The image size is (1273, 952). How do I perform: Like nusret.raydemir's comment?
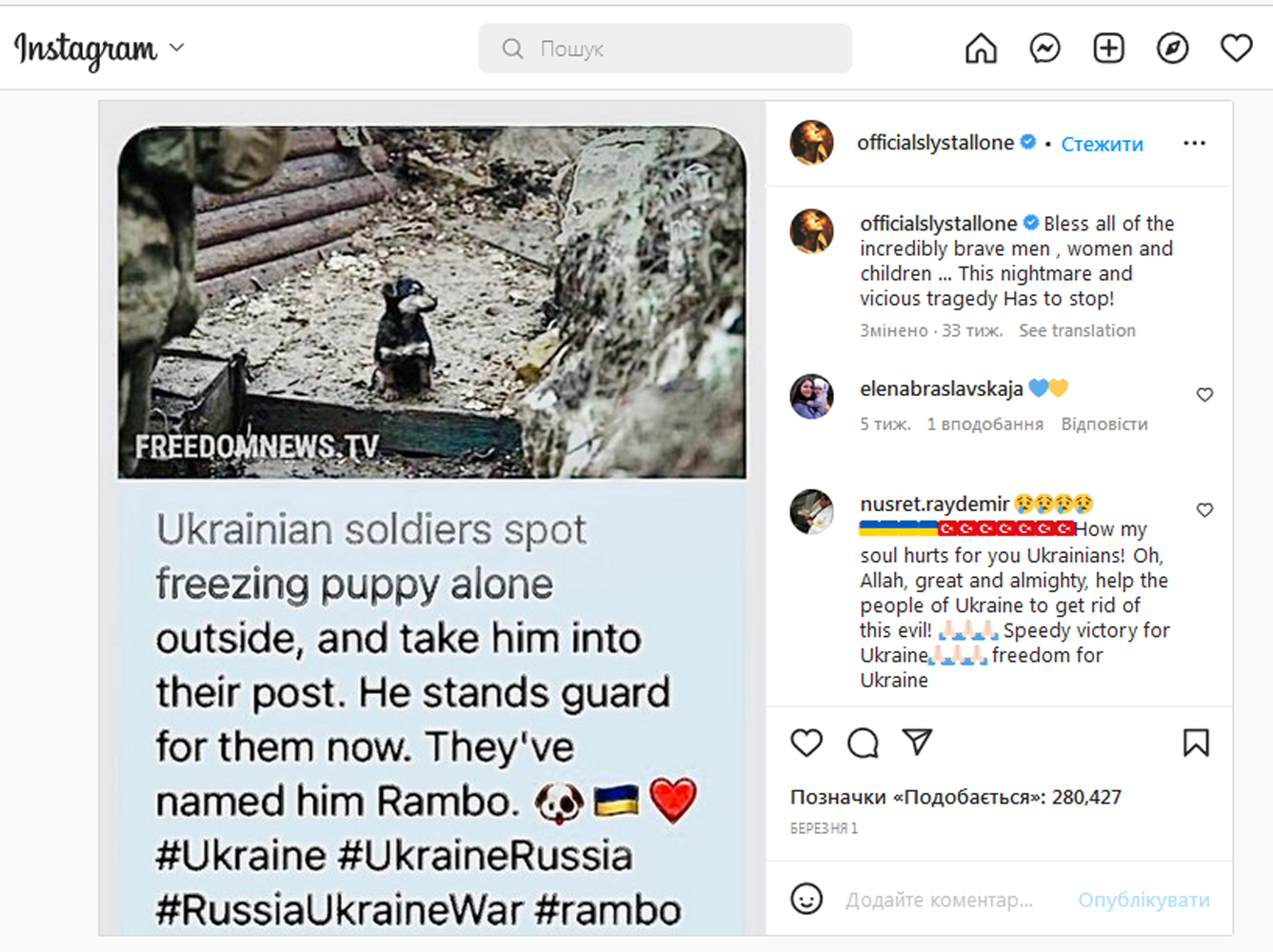[x=1204, y=510]
